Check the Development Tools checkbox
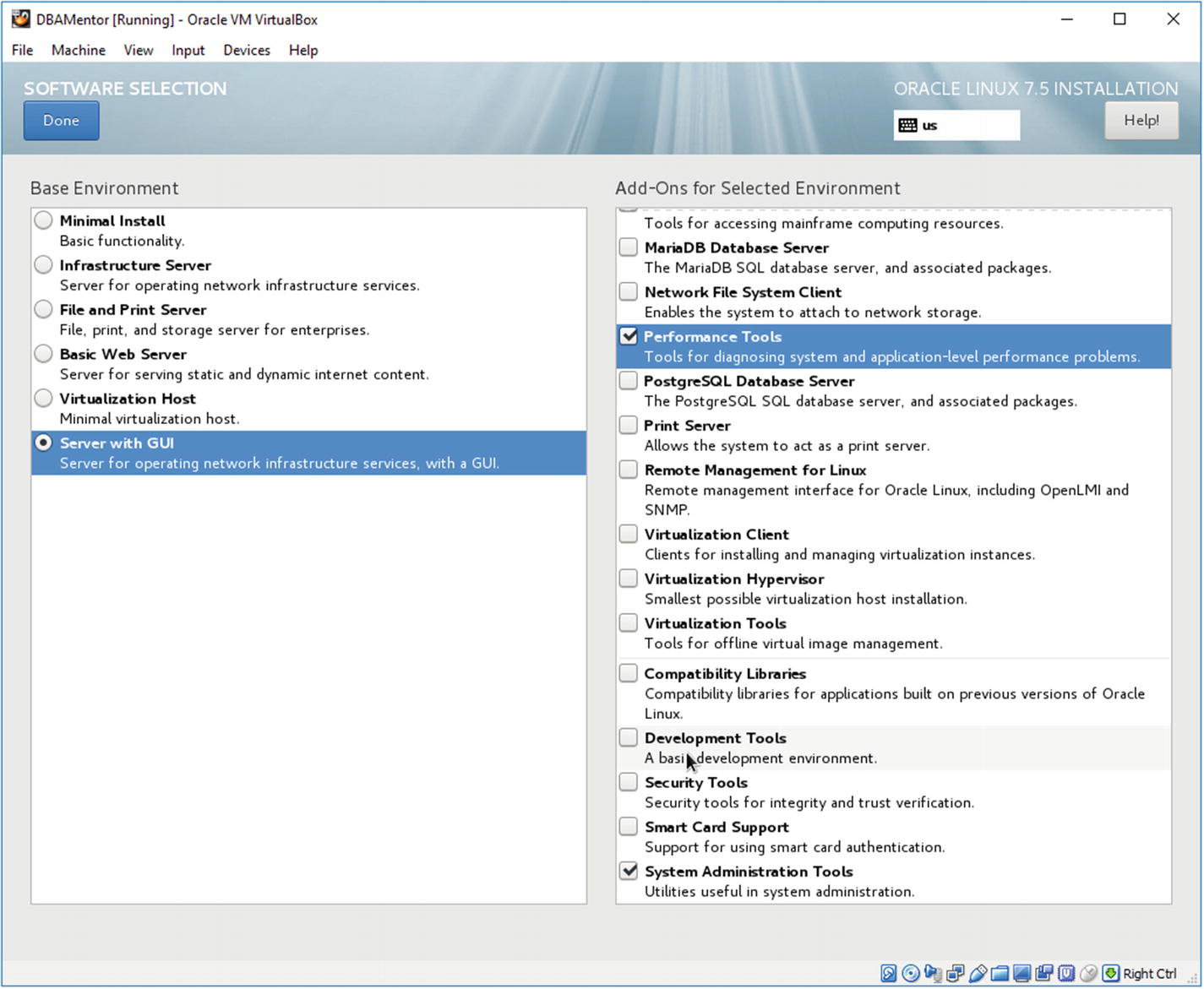Viewport: 1204px width, 989px height. pos(628,737)
